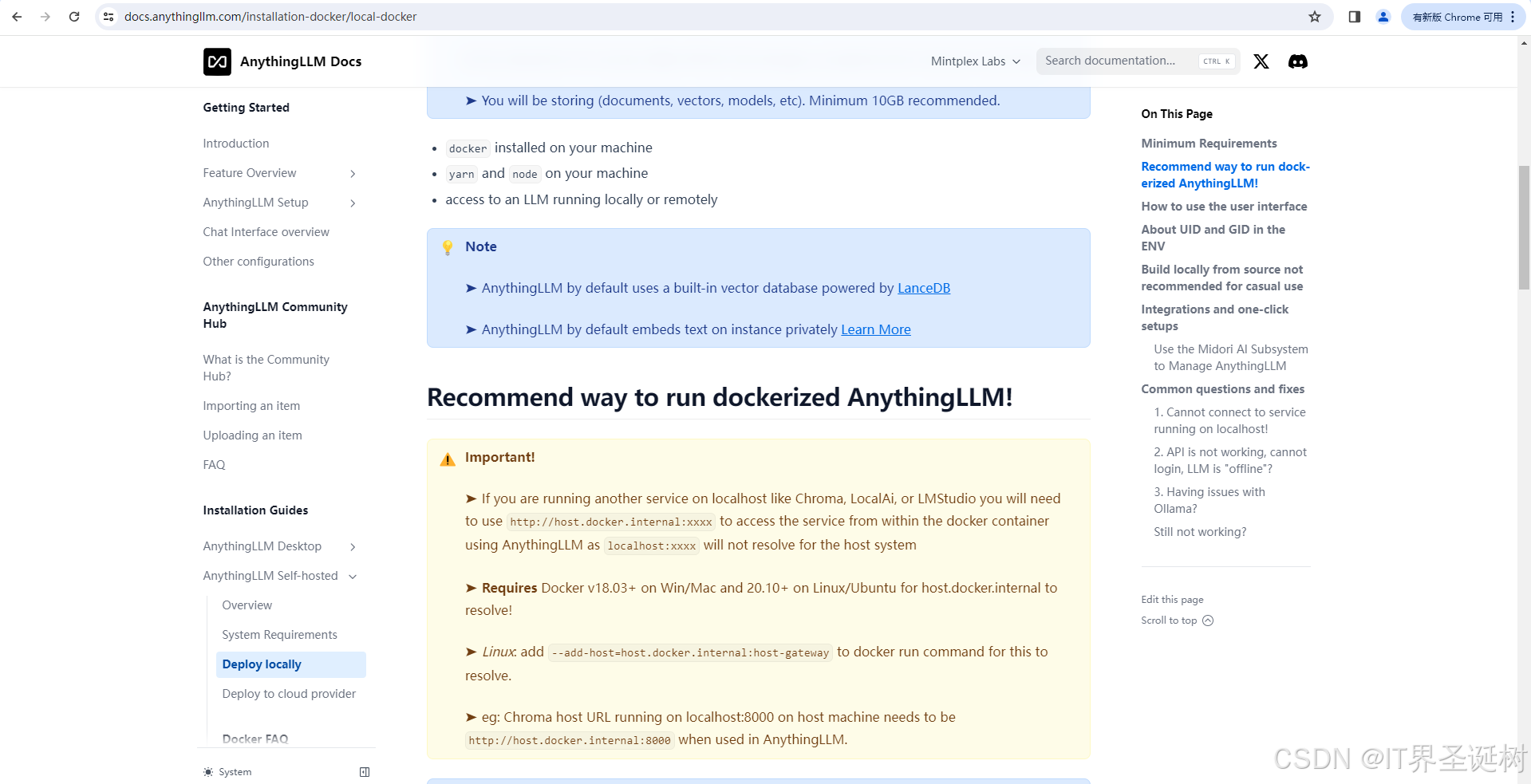1531x784 pixels.
Task: Click the sidebar collapse icon
Action: [365, 772]
